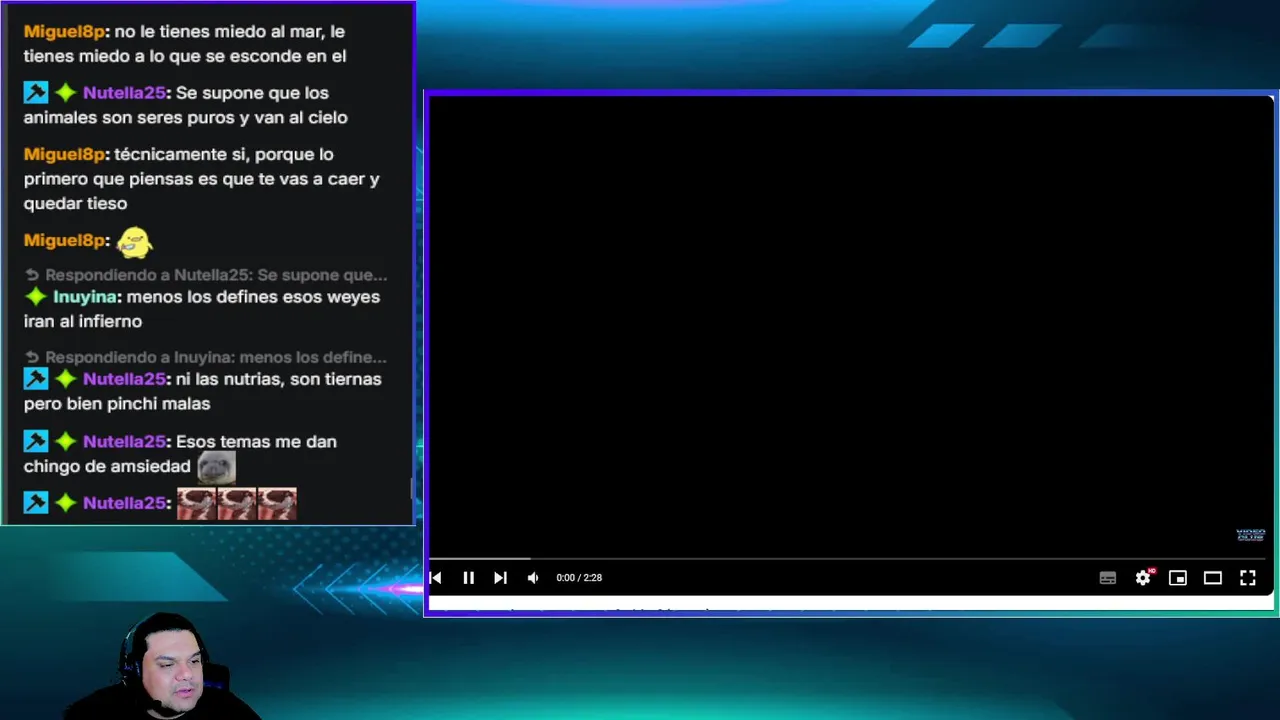The height and width of the screenshot is (720, 1280).
Task: Click text 'quedar tieso'
Action: click(x=76, y=204)
